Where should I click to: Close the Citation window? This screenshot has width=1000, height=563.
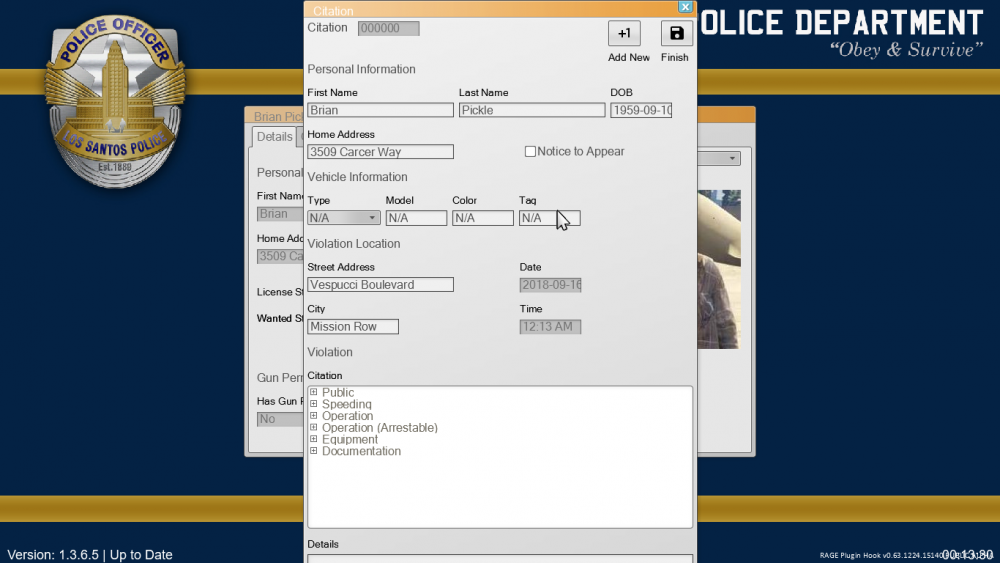click(x=685, y=7)
